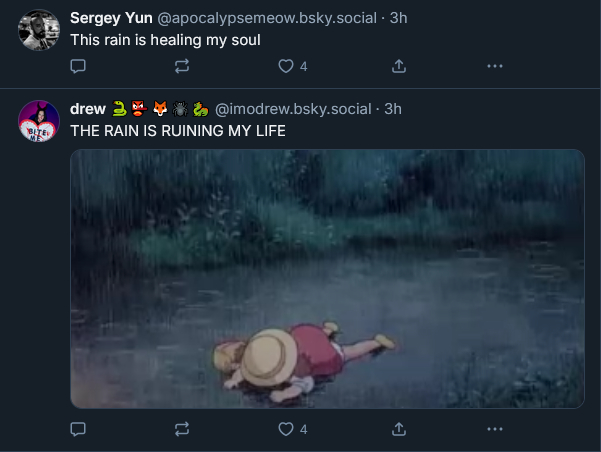The width and height of the screenshot is (601, 452).
Task: Open post text 'THE RAIN IS RUINING MY LIFE'
Action: pyautogui.click(x=178, y=130)
